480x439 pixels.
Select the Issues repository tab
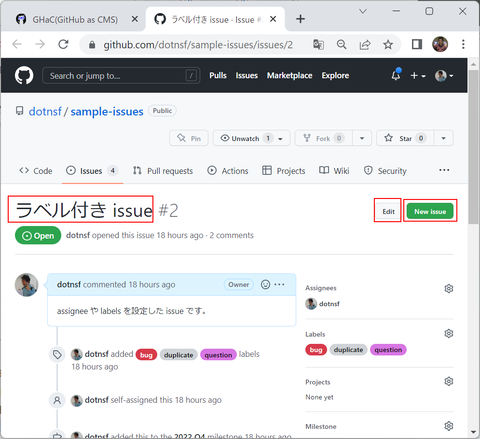tap(92, 171)
